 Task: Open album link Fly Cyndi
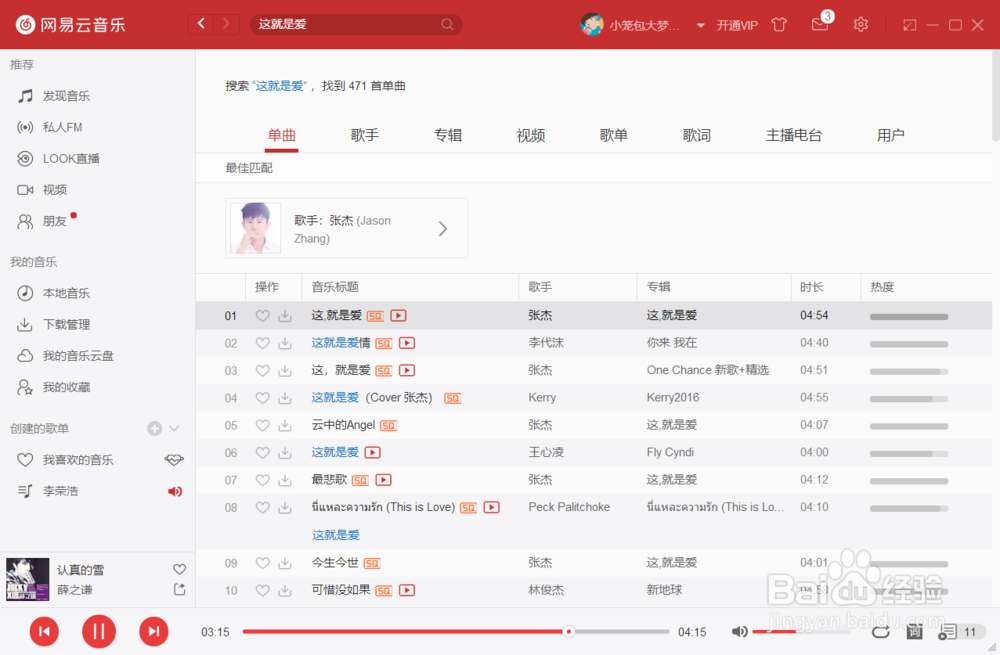coord(670,452)
